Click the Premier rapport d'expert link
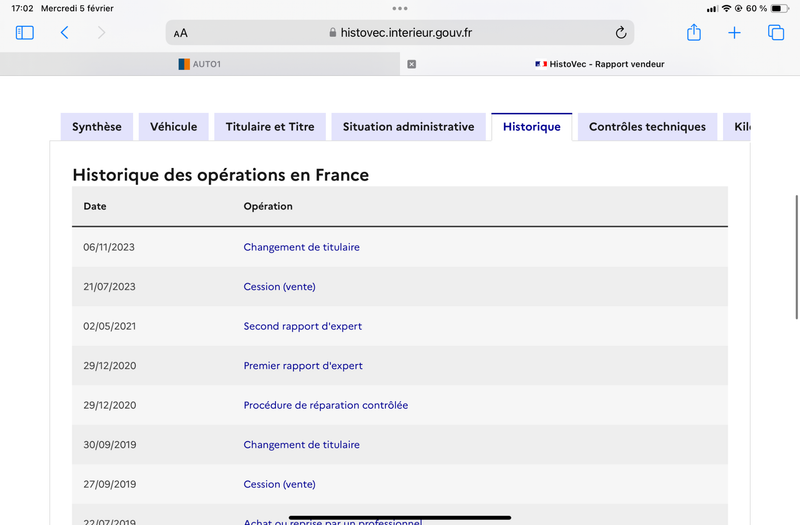Viewport: 800px width, 525px height. [303, 366]
